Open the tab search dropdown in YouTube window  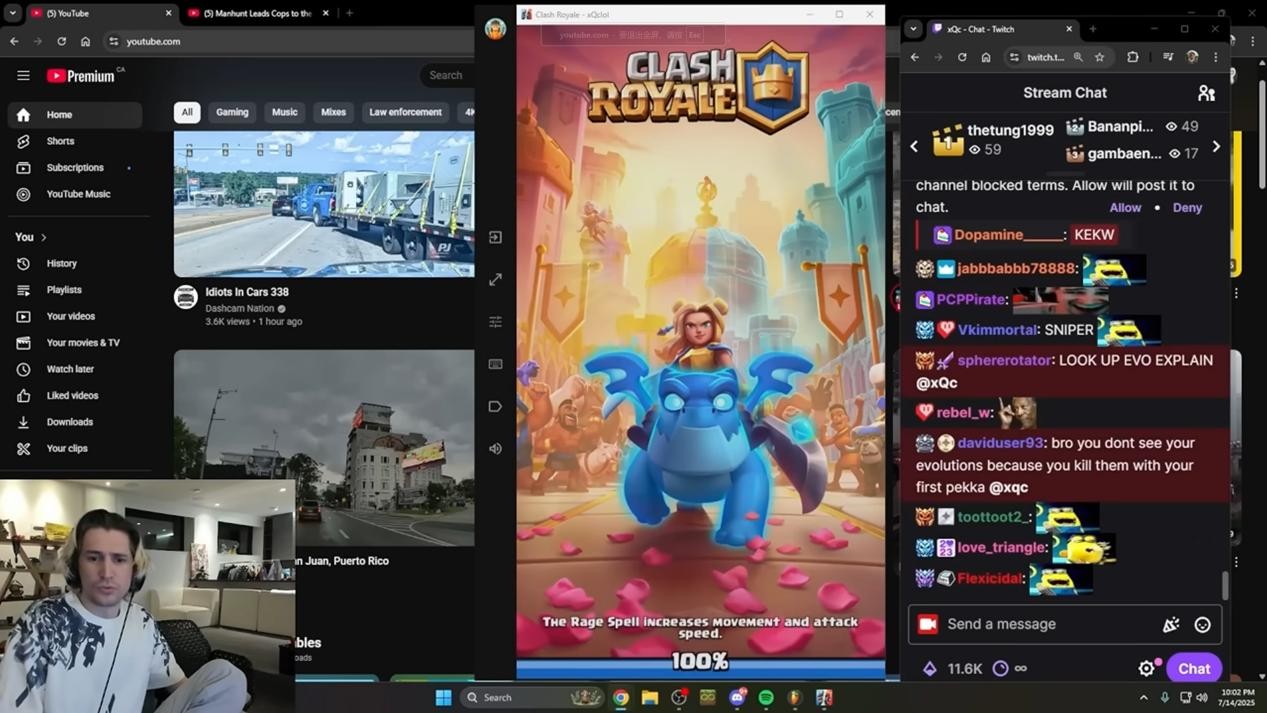(12, 14)
